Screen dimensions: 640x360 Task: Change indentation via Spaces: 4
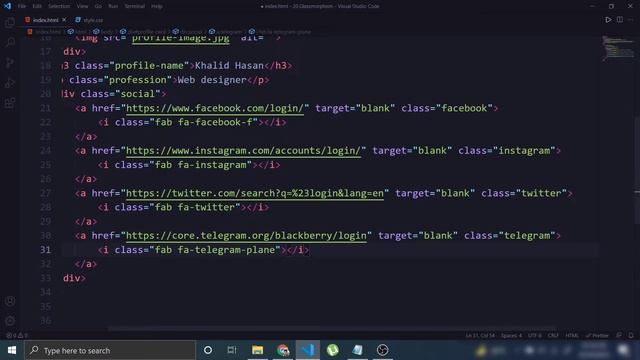(511, 336)
